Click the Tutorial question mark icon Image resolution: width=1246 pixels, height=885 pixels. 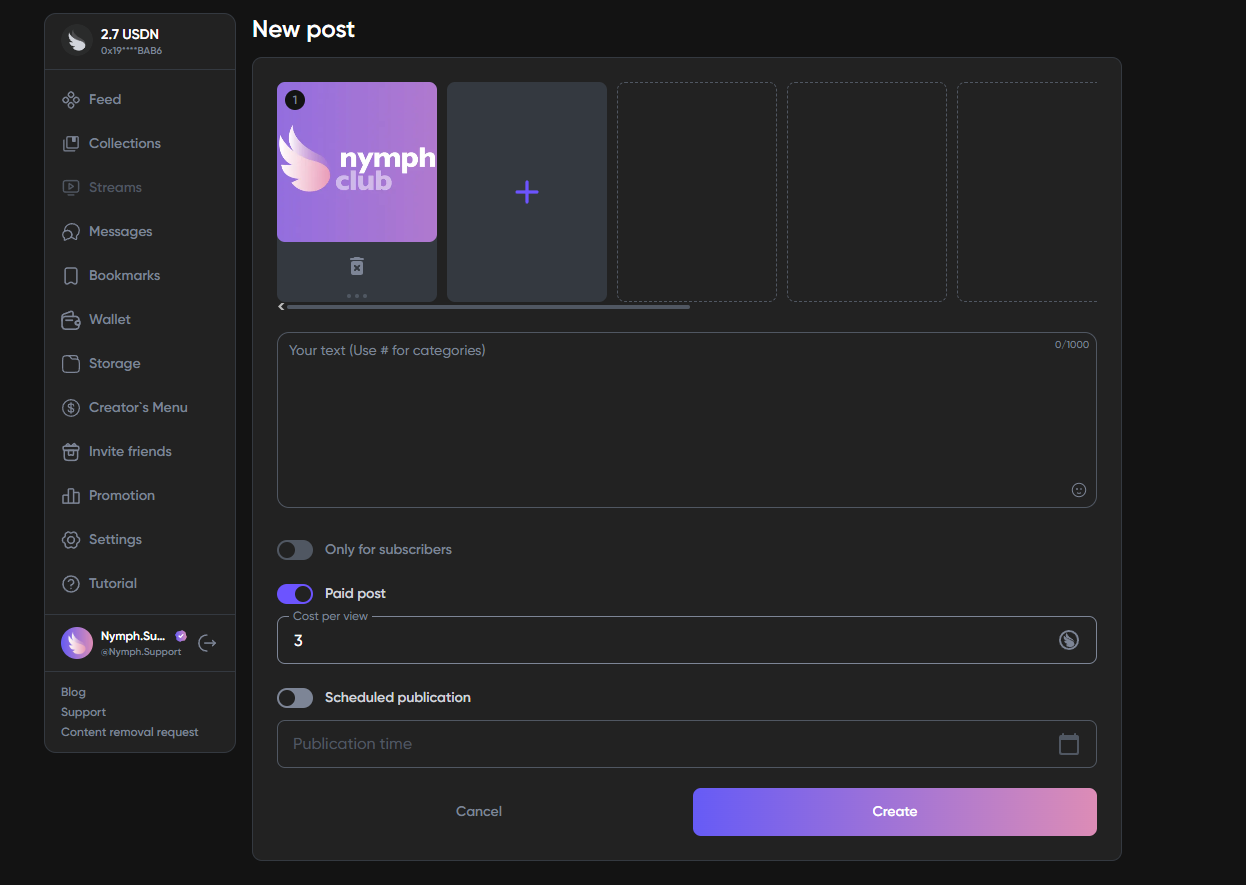point(71,583)
